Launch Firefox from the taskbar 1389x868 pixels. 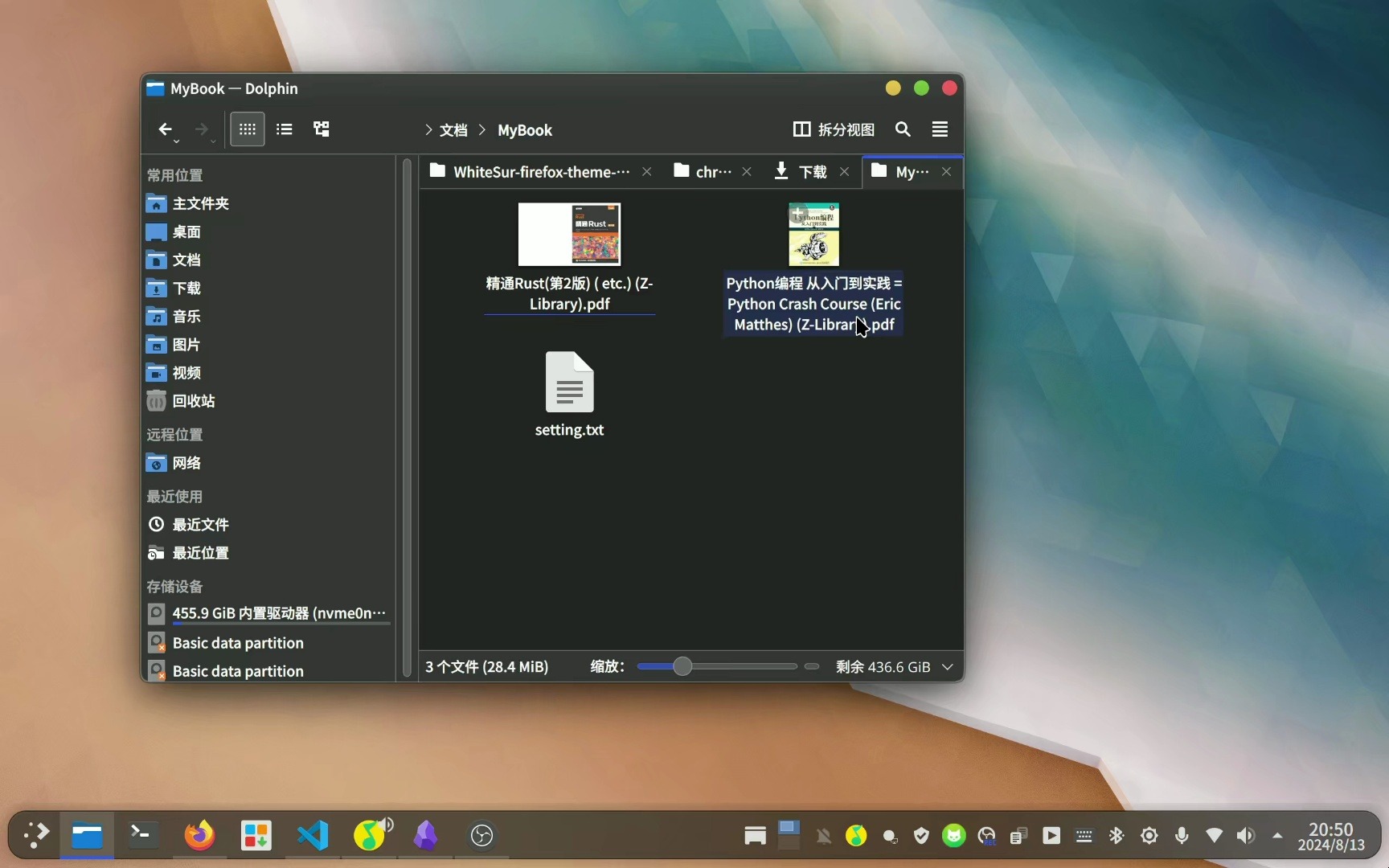199,835
